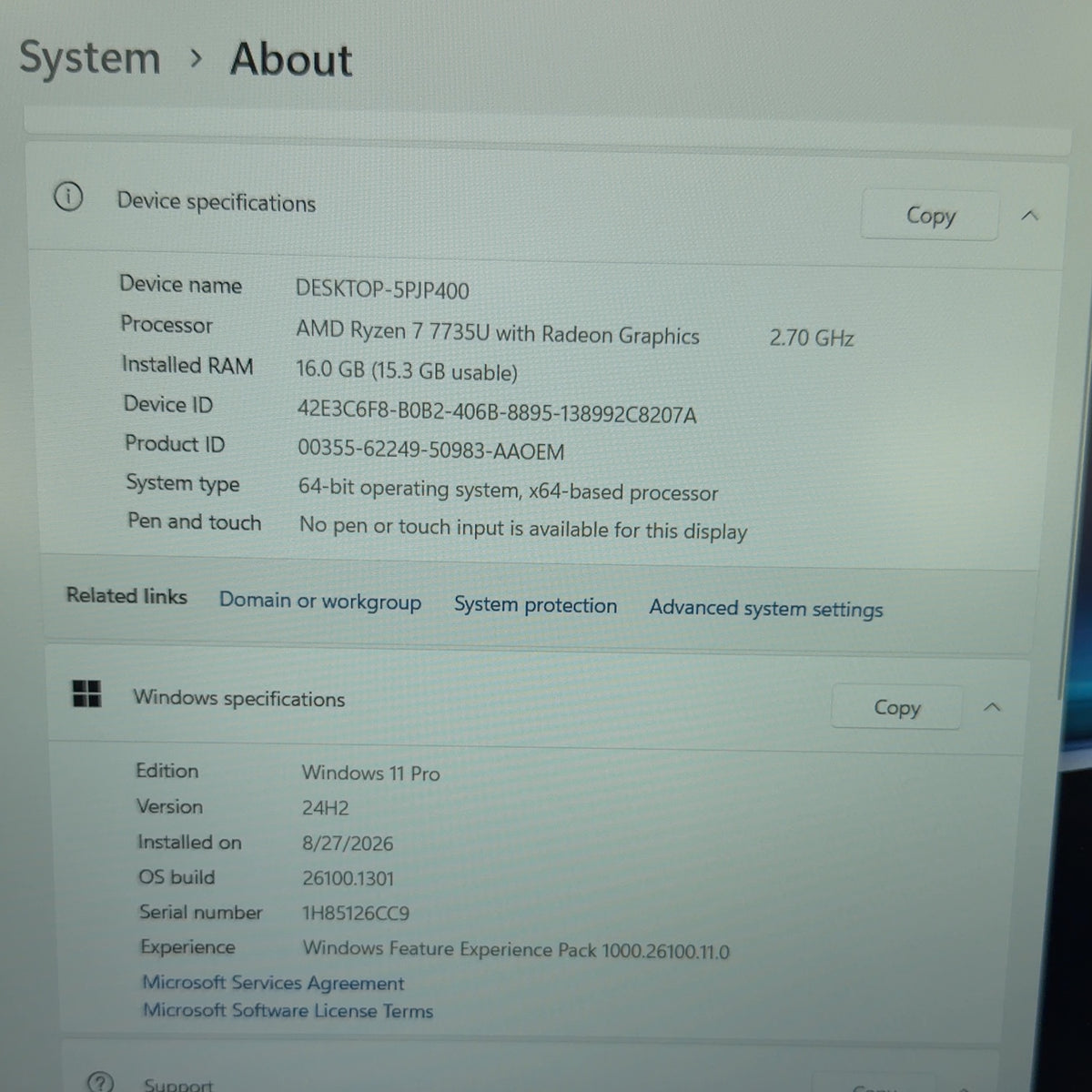This screenshot has height=1092, width=1092.
Task: Select device name DESKTOP-5PJP400
Action: (x=382, y=290)
